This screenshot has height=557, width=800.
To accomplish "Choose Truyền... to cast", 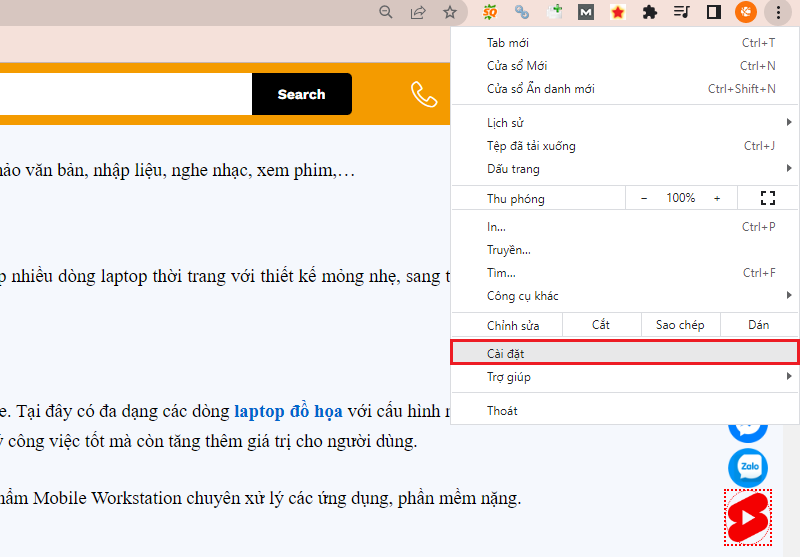I will pos(624,250).
